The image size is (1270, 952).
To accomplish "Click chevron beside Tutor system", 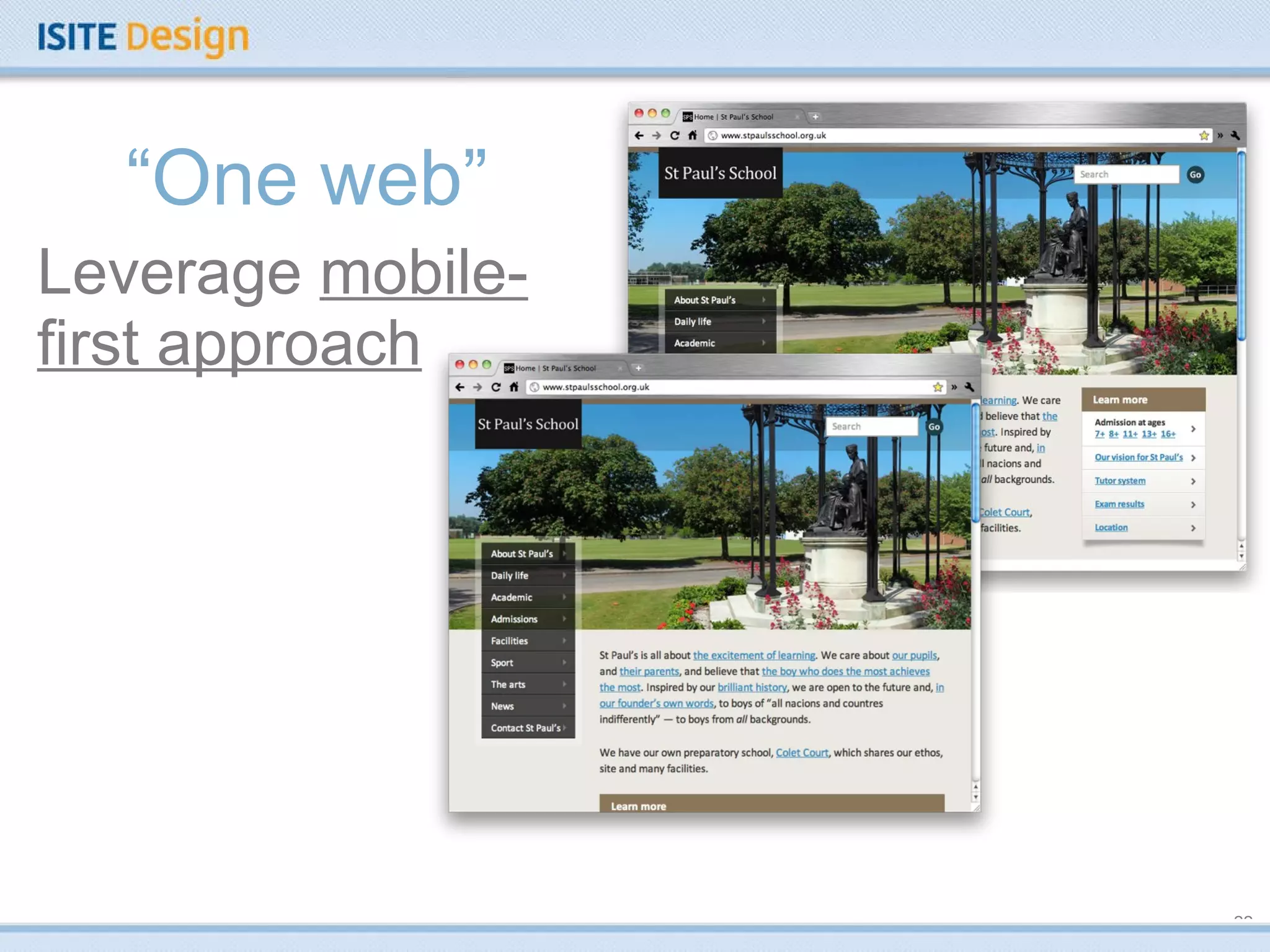I will (1193, 482).
